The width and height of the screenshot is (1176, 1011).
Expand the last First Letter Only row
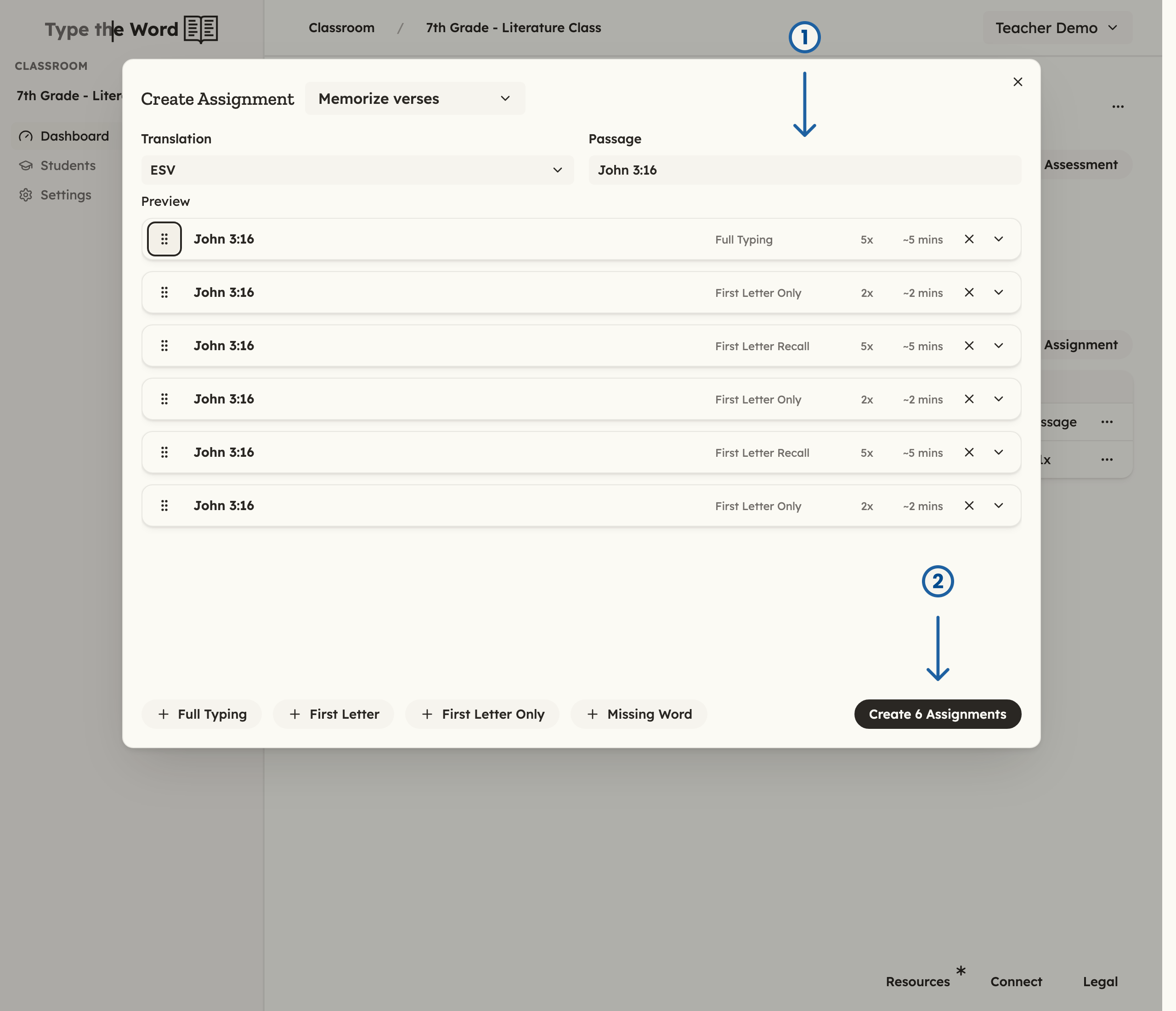[x=998, y=506]
